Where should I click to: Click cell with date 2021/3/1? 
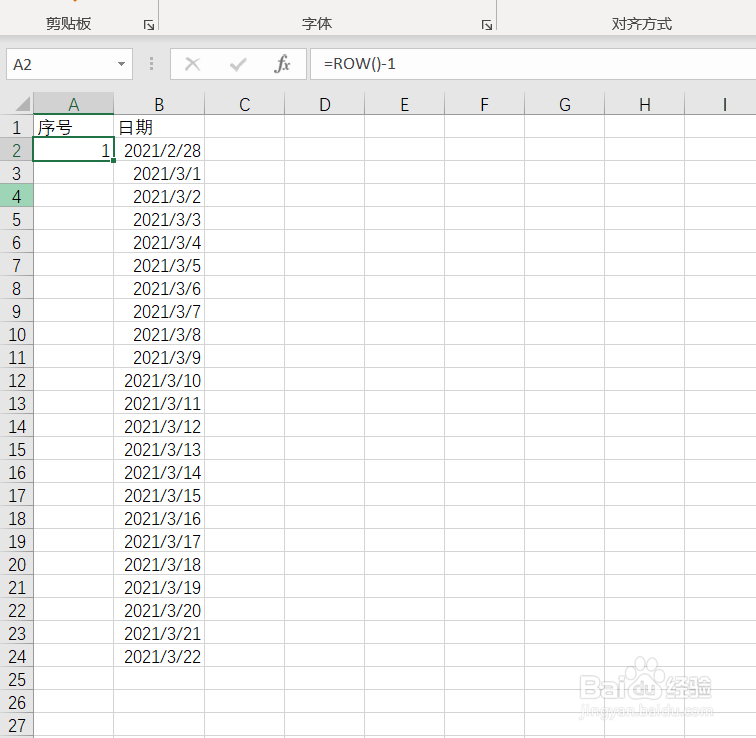pos(159,173)
